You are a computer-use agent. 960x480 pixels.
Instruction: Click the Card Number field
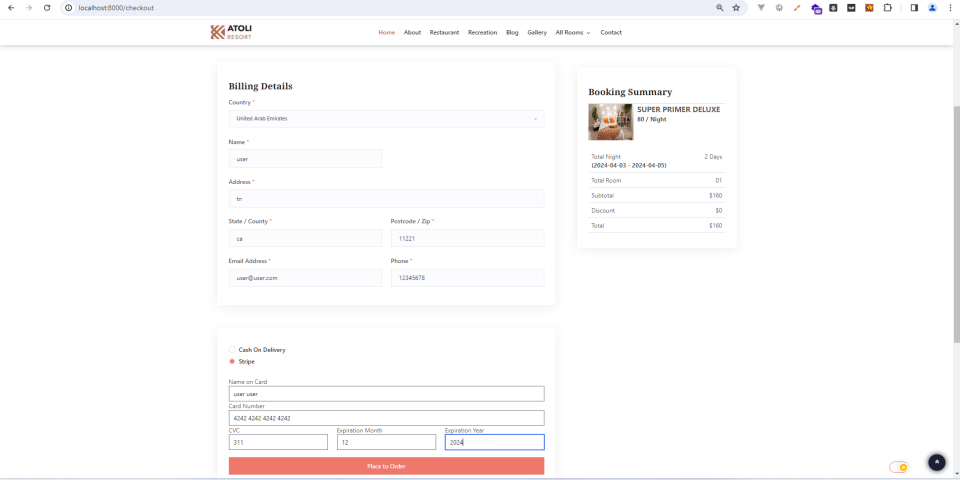click(386, 418)
